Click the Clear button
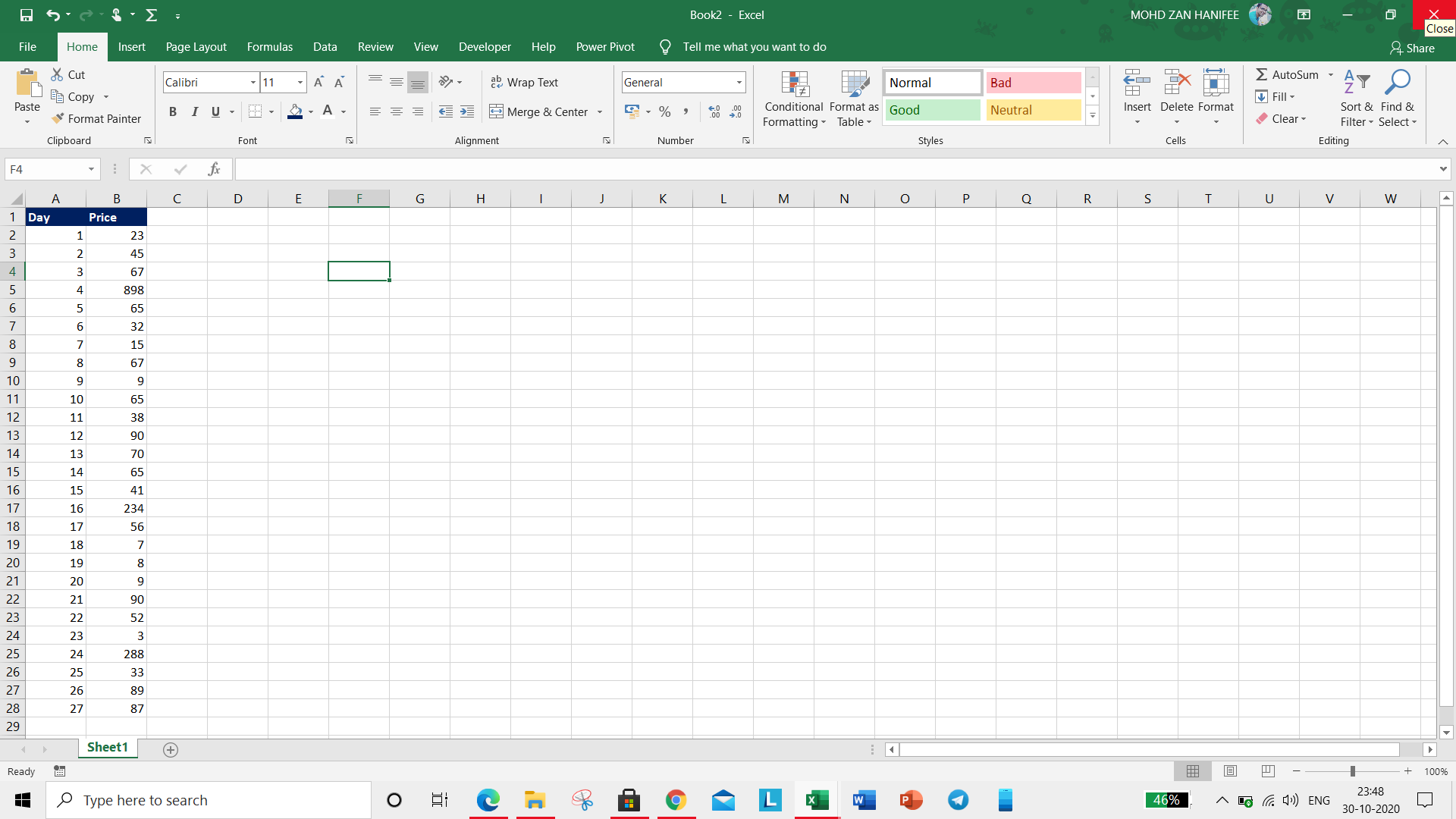 click(1281, 118)
